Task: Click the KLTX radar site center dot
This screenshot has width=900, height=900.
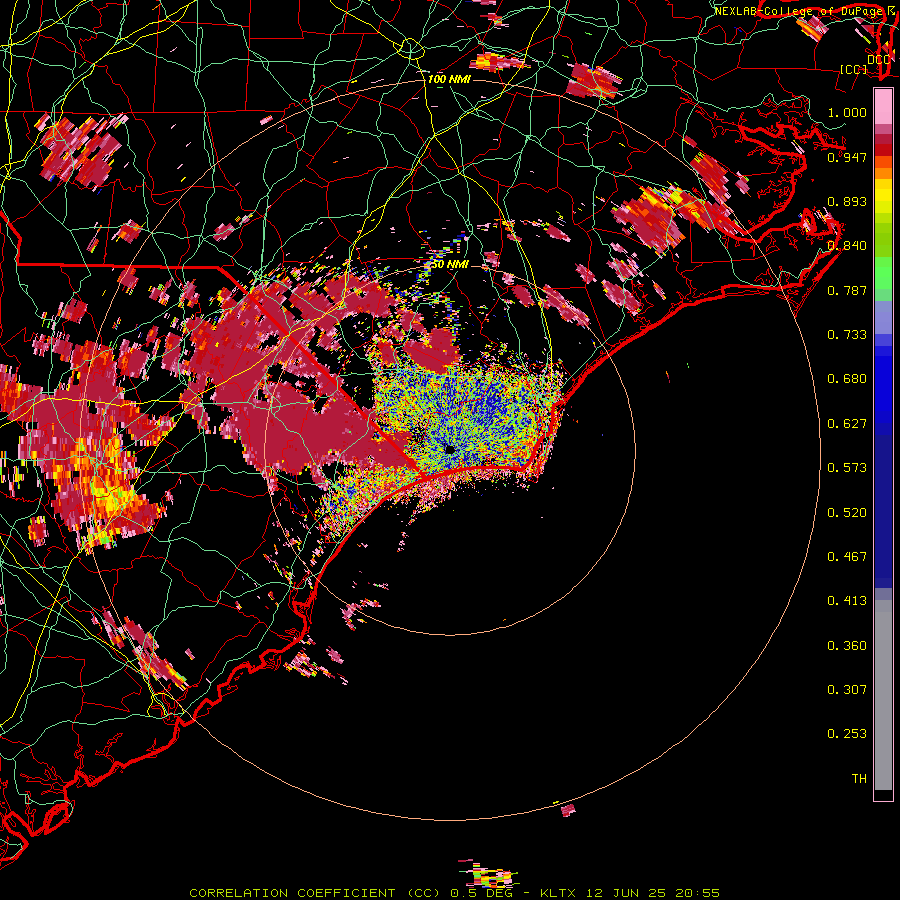Action: point(450,449)
